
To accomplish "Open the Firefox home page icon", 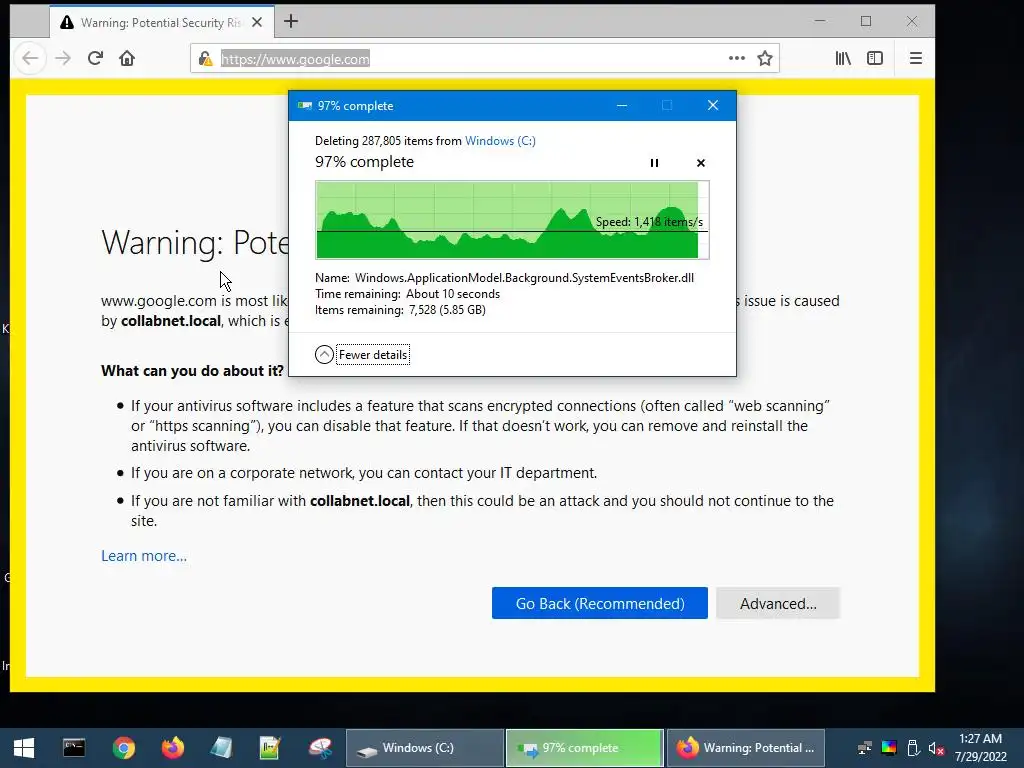I will pos(127,58).
